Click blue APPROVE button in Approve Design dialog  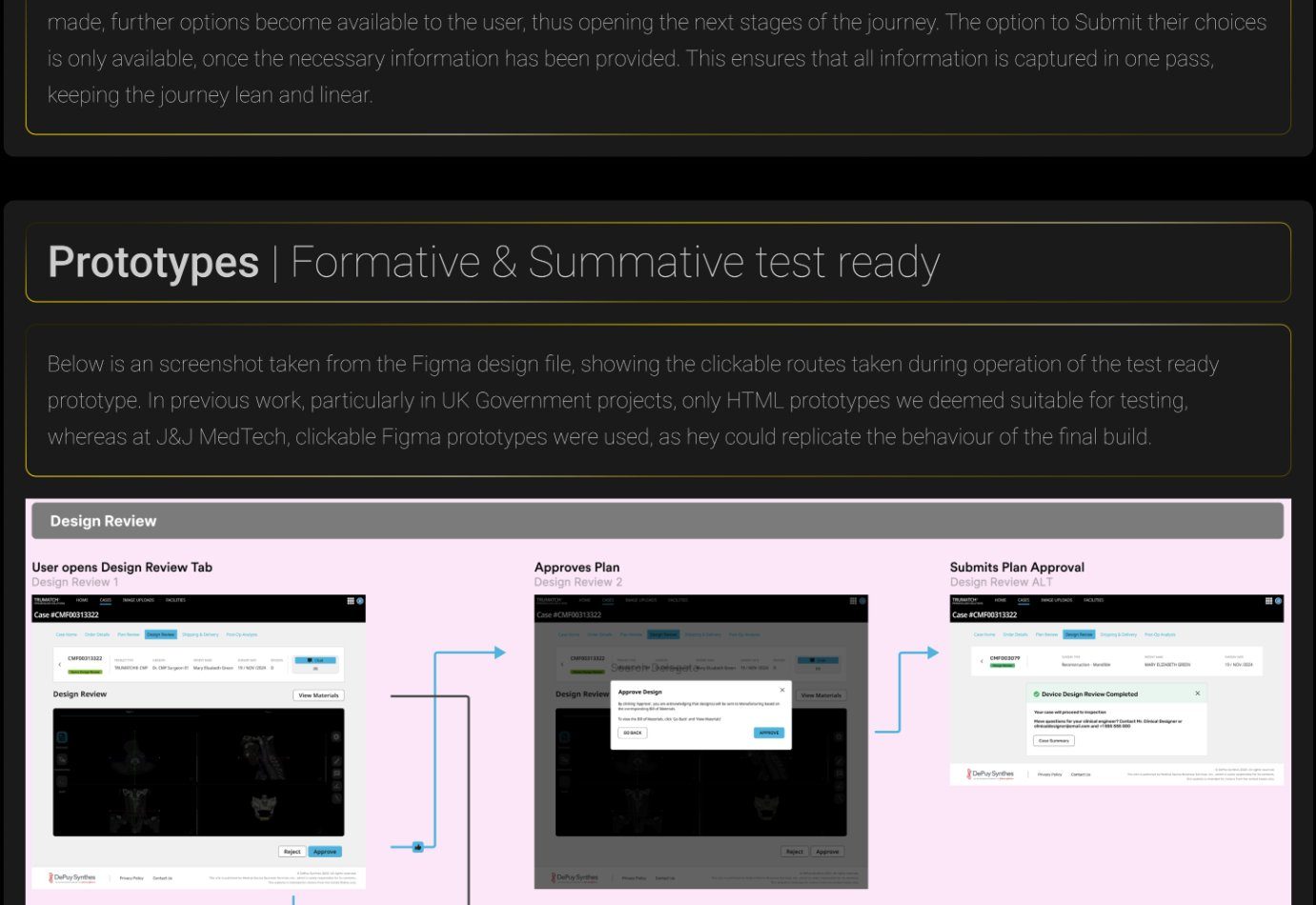point(769,733)
